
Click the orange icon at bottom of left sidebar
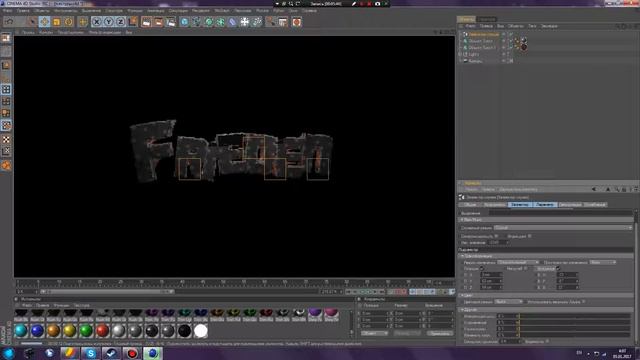pyautogui.click(x=6, y=165)
